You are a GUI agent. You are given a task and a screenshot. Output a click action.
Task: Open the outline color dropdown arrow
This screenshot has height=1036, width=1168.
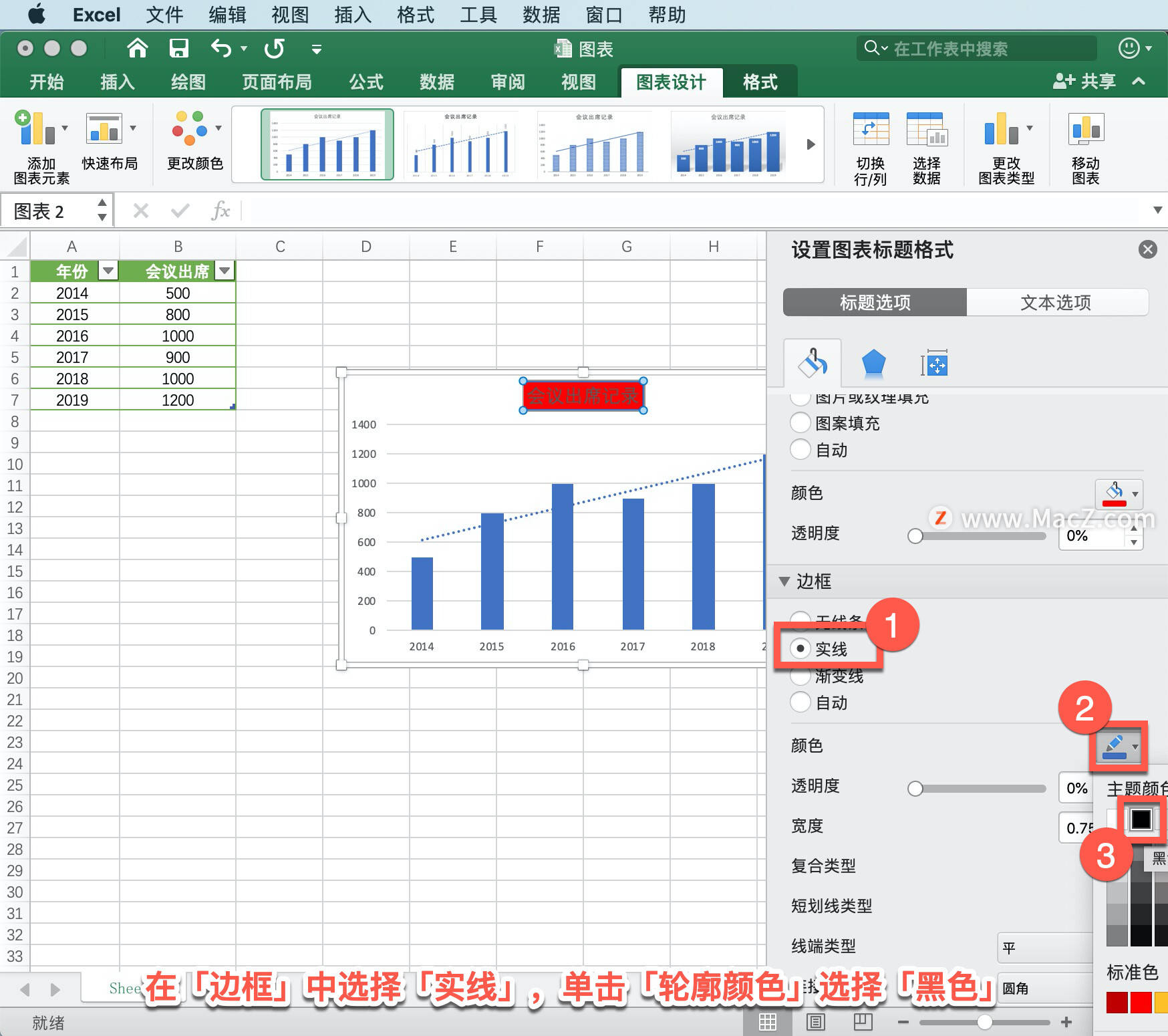1136,746
